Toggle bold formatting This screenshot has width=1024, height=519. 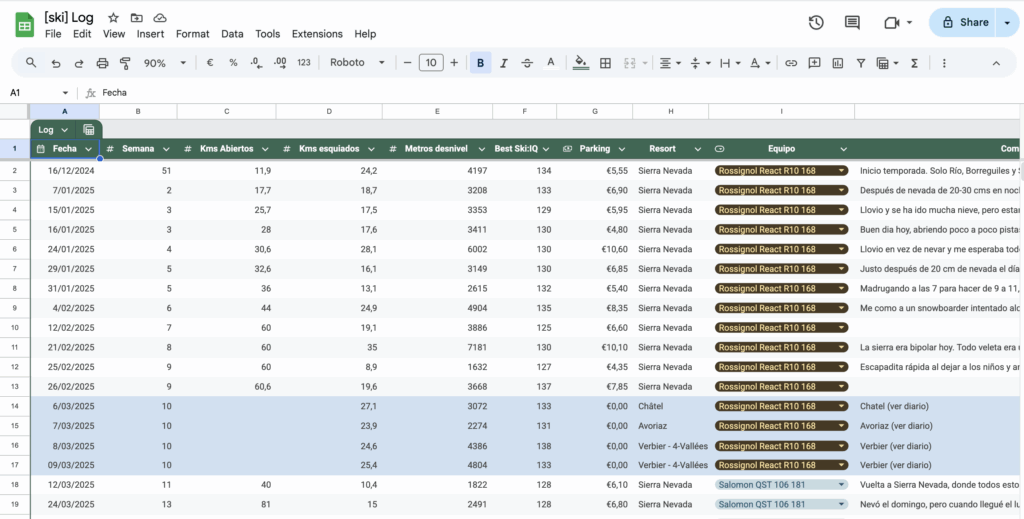pyautogui.click(x=481, y=63)
